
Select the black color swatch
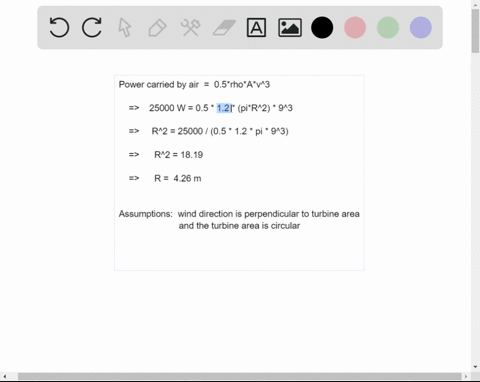click(322, 28)
